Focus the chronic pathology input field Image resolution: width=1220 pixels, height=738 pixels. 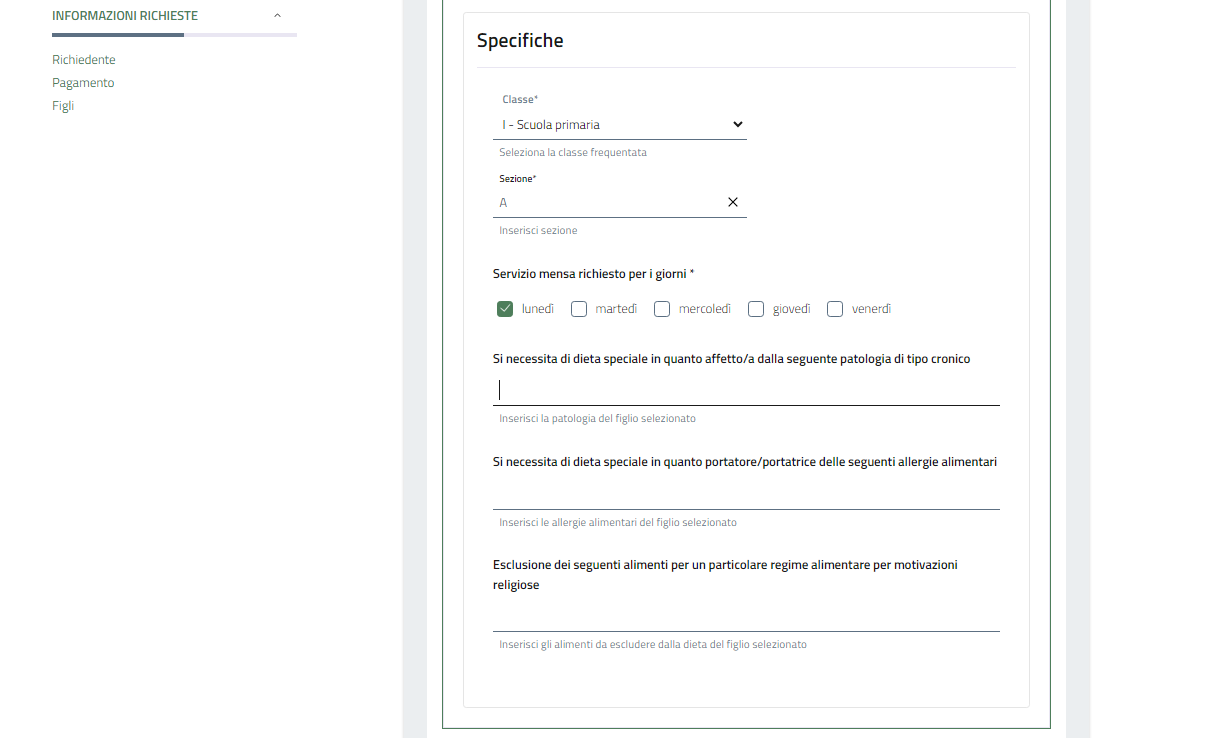coord(746,390)
